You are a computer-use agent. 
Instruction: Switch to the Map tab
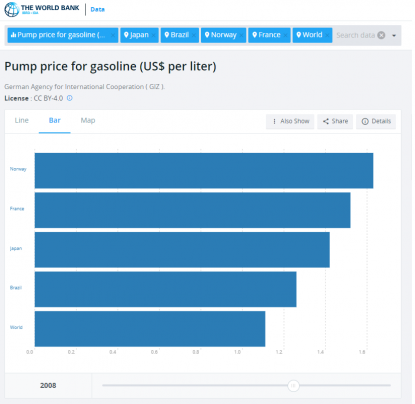(88, 120)
